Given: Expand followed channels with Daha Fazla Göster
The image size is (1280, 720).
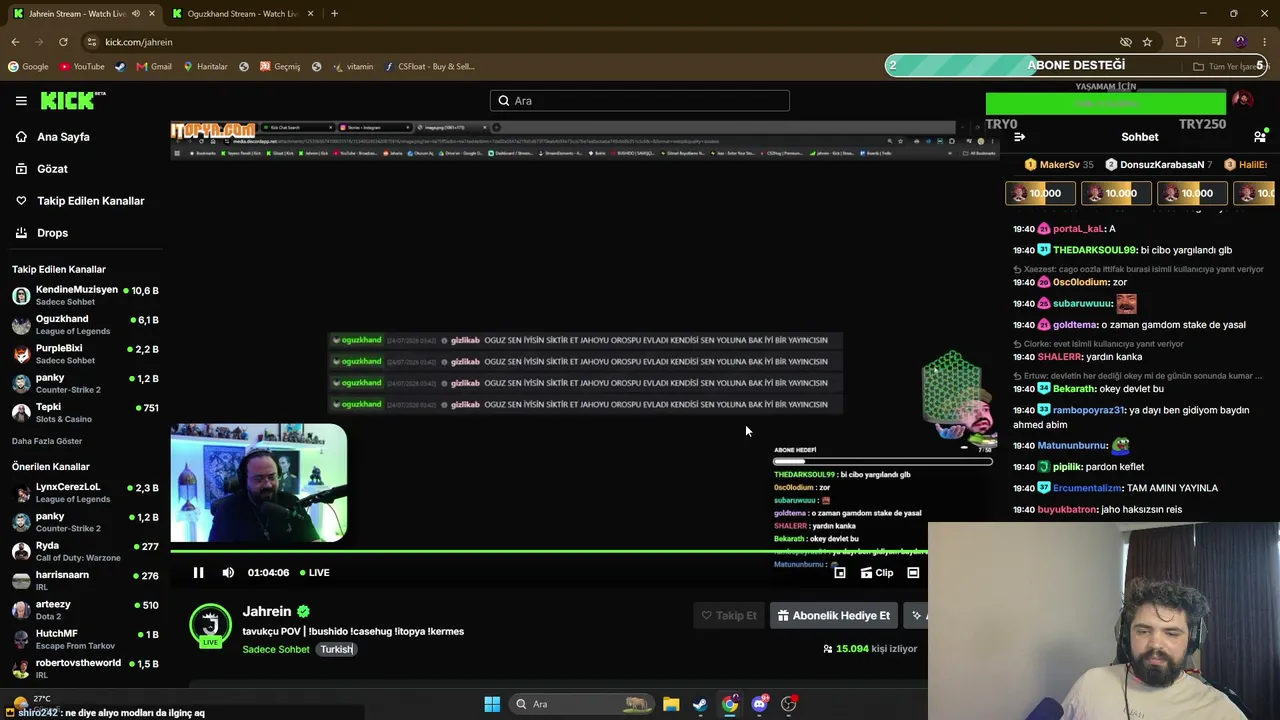Looking at the screenshot, I should pyautogui.click(x=47, y=441).
